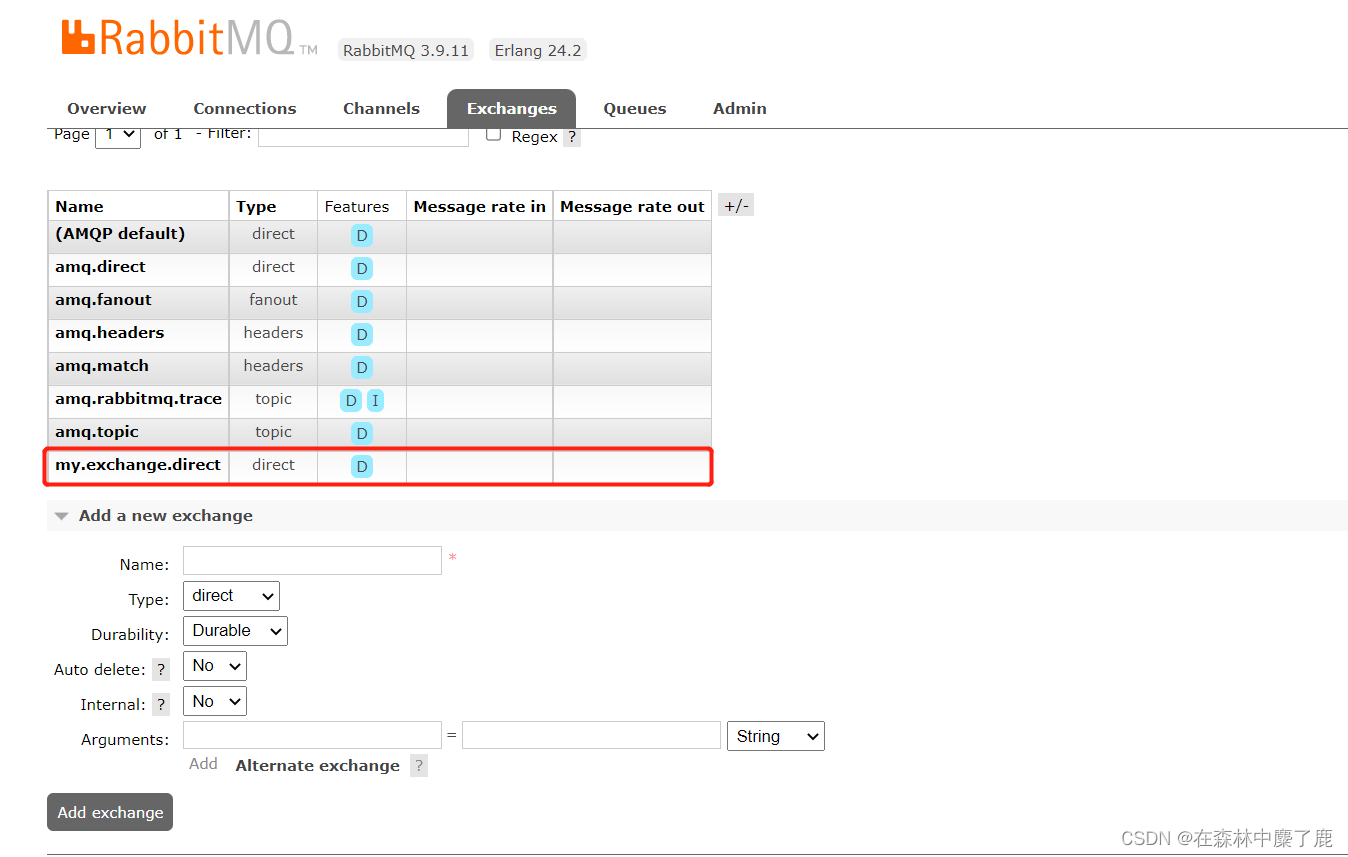Image resolution: width=1348 pixels, height=857 pixels.
Task: Focus the Arguments value input field
Action: (x=591, y=735)
